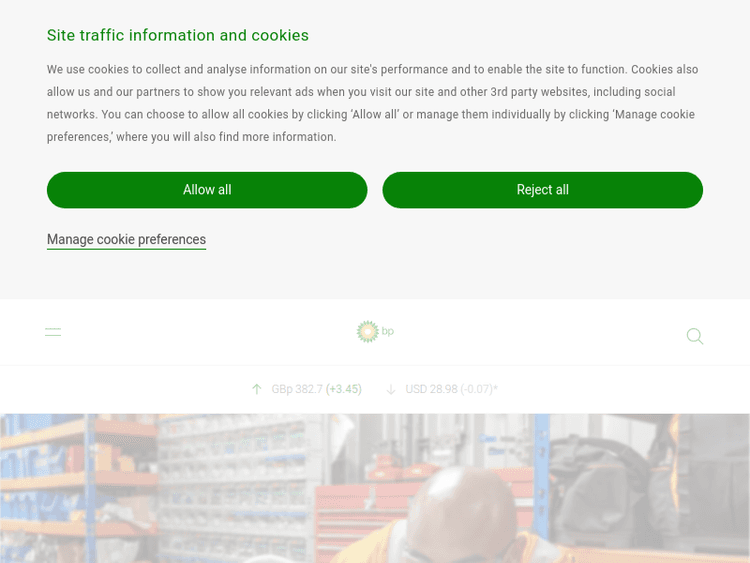Click the green up arrow beside GBp

[x=257, y=389]
